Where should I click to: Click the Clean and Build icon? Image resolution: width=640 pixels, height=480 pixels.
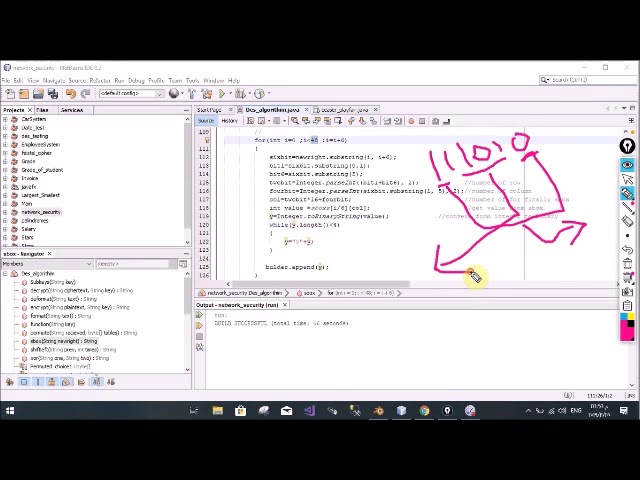(x=207, y=94)
